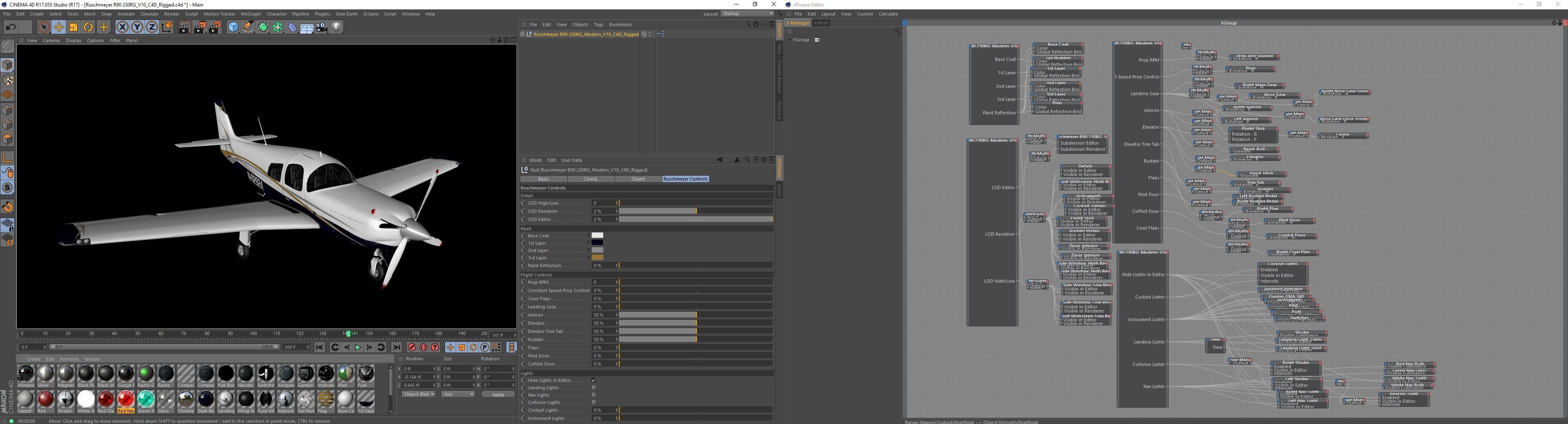This screenshot has width=1568, height=424.
Task: Click the Record Active Objects keyframe button
Action: pyautogui.click(x=412, y=347)
